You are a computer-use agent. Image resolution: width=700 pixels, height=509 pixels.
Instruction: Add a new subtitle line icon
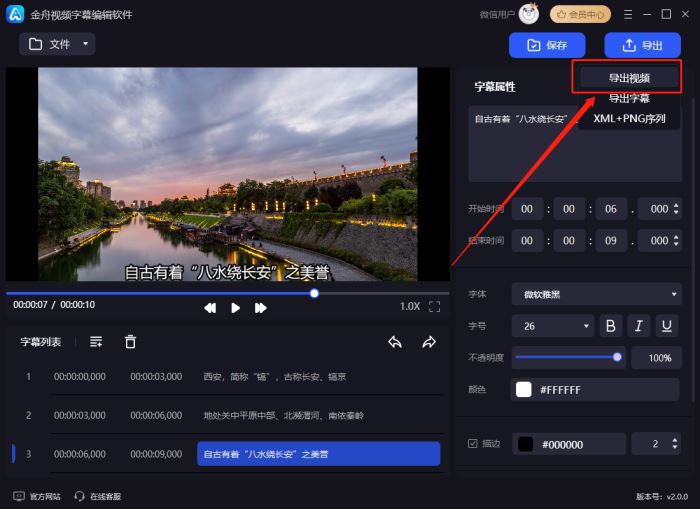[x=96, y=342]
